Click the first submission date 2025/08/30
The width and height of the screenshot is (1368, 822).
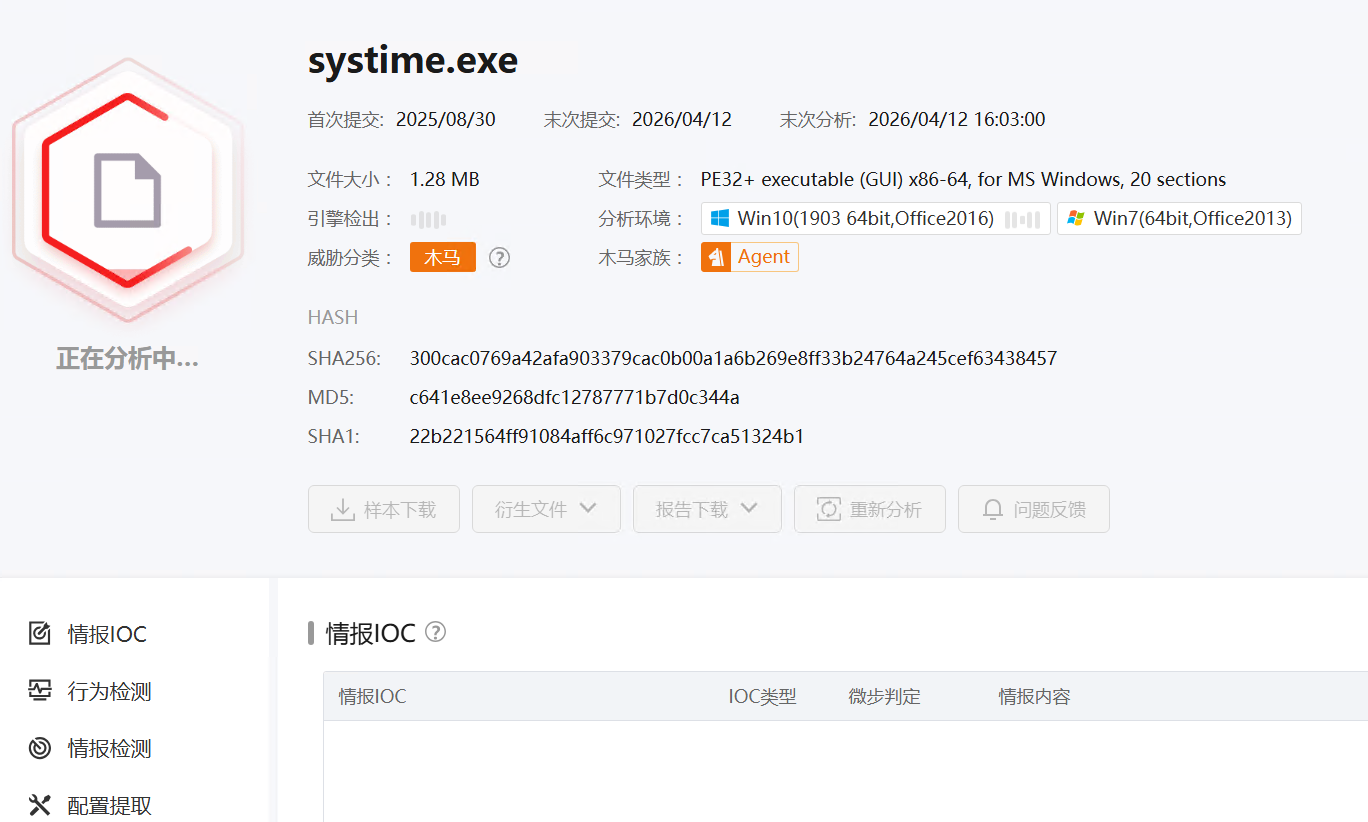pyautogui.click(x=446, y=120)
